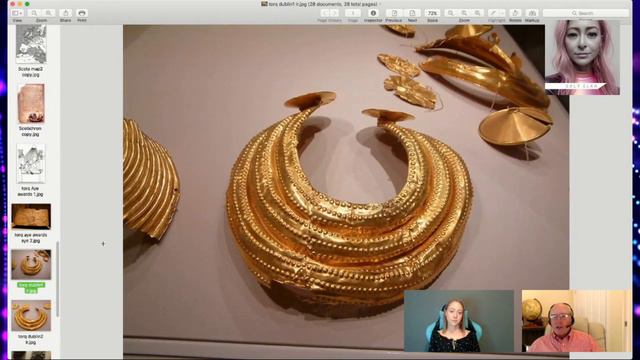Open the View sidebar mode dropdown

(17, 13)
